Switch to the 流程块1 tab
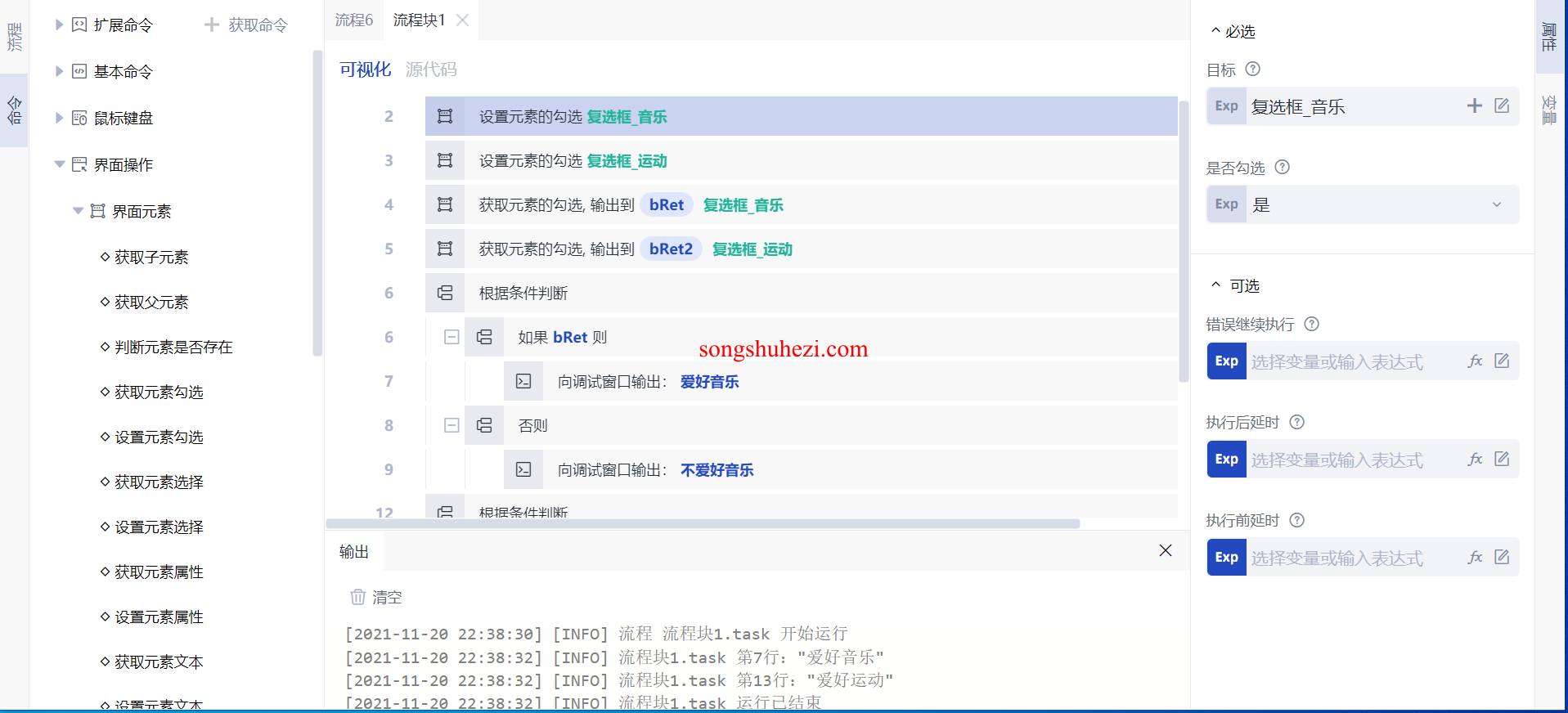The image size is (1568, 713). [x=419, y=20]
